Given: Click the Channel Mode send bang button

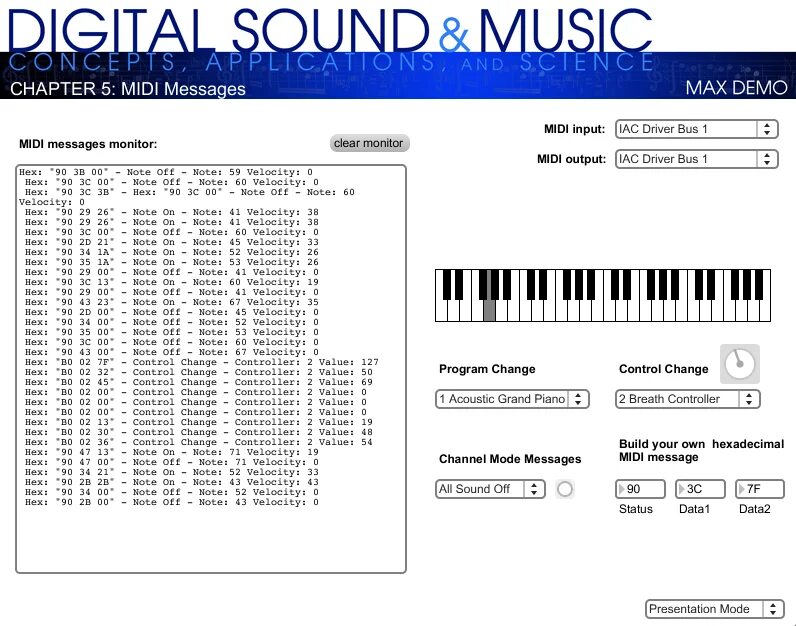Looking at the screenshot, I should [x=565, y=489].
